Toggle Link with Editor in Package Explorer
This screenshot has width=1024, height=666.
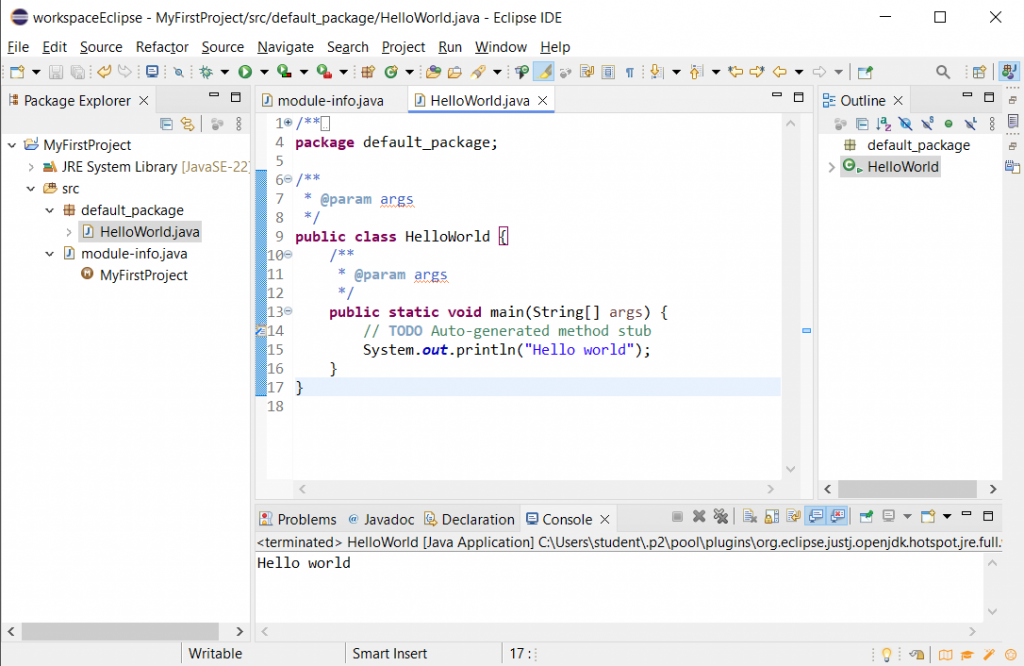[x=186, y=124]
